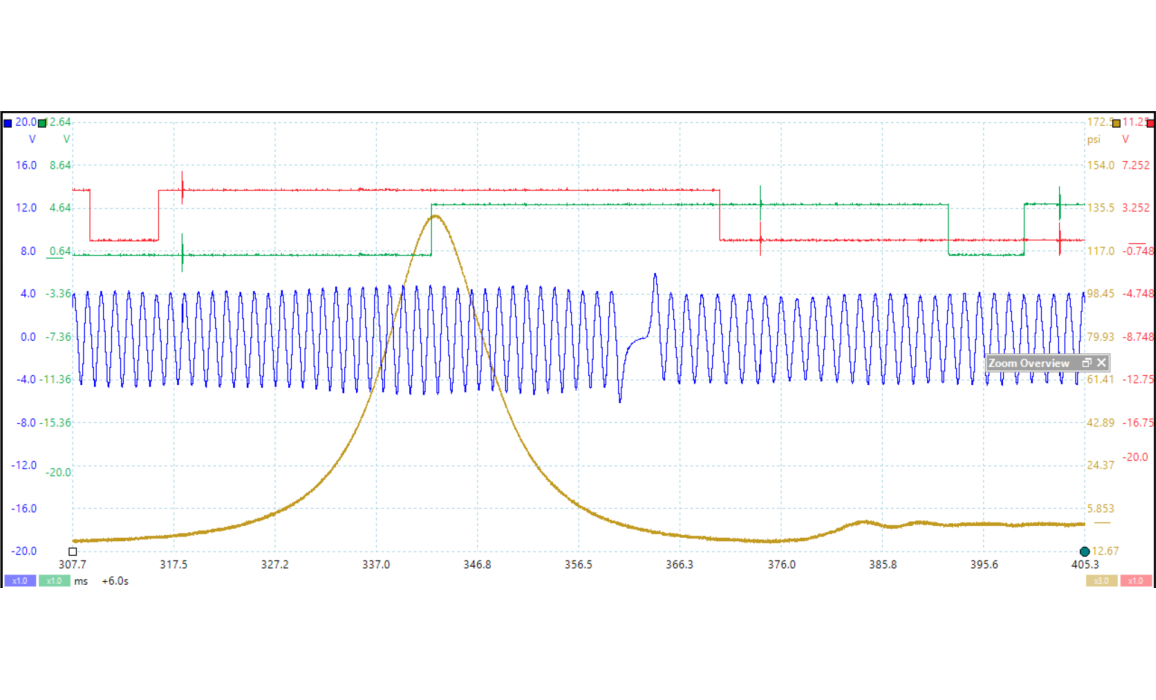Click the blue channel A square marker
Image resolution: width=1156 pixels, height=700 pixels.
point(8,123)
